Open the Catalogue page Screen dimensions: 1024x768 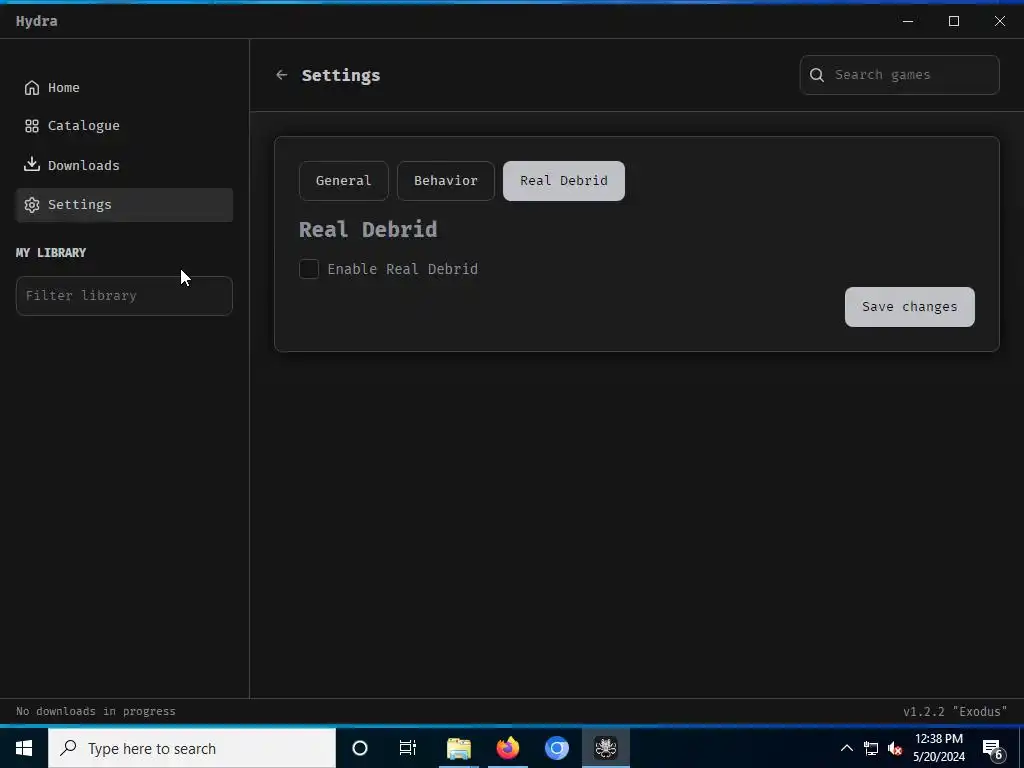[x=124, y=126]
